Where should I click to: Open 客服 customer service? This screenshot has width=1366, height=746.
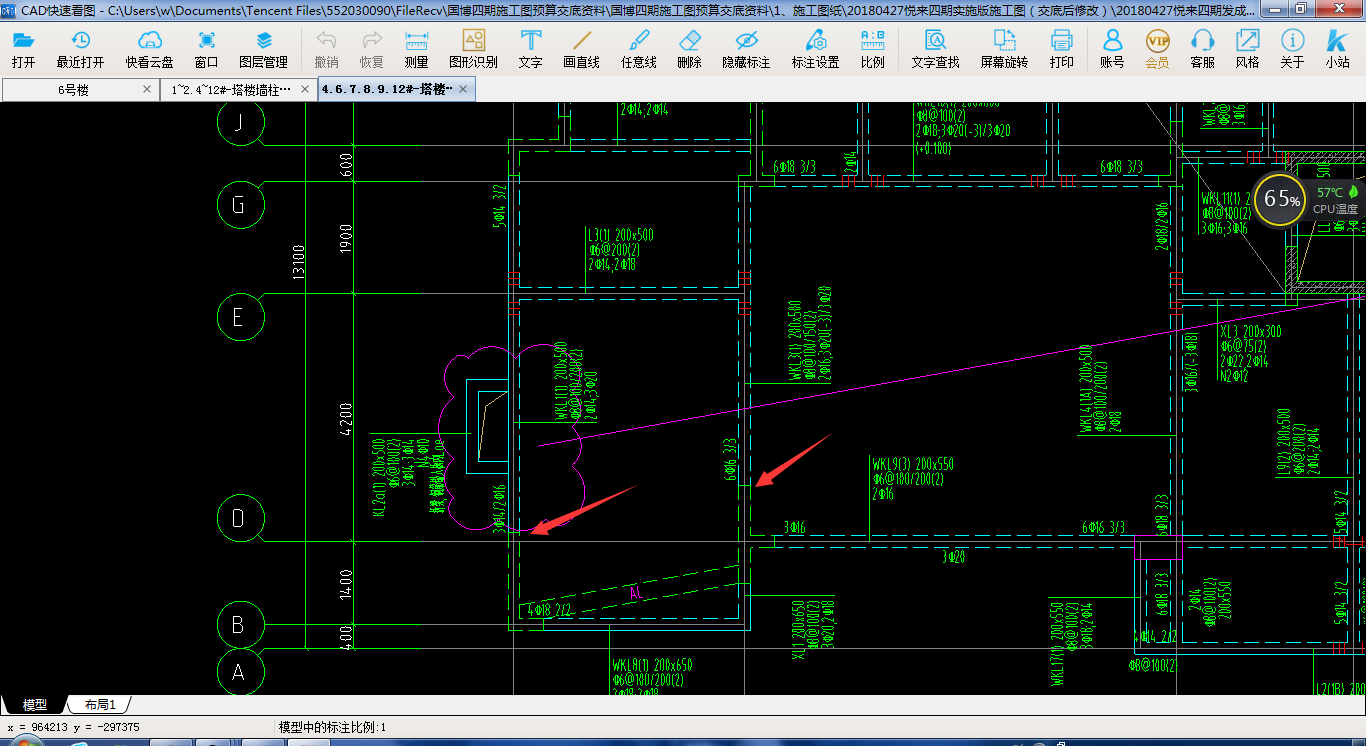[1203, 49]
